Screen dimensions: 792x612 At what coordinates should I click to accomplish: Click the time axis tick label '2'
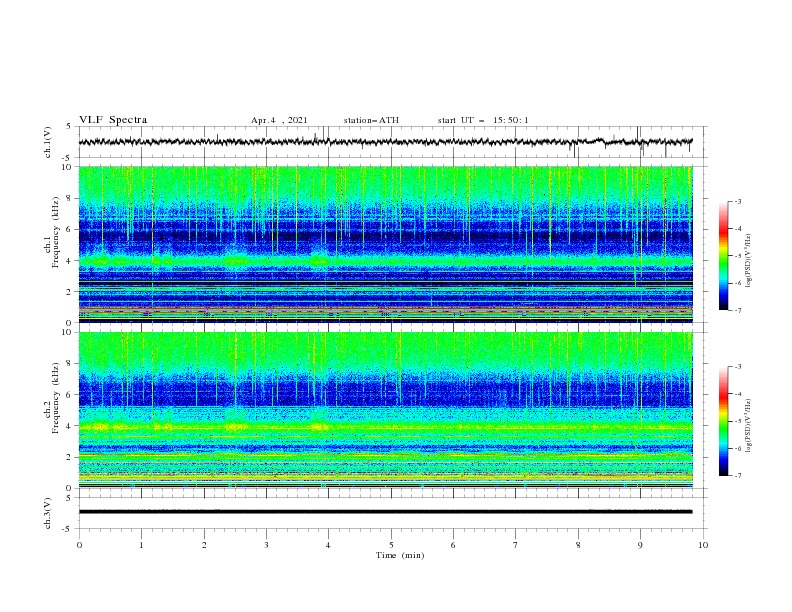[204, 545]
